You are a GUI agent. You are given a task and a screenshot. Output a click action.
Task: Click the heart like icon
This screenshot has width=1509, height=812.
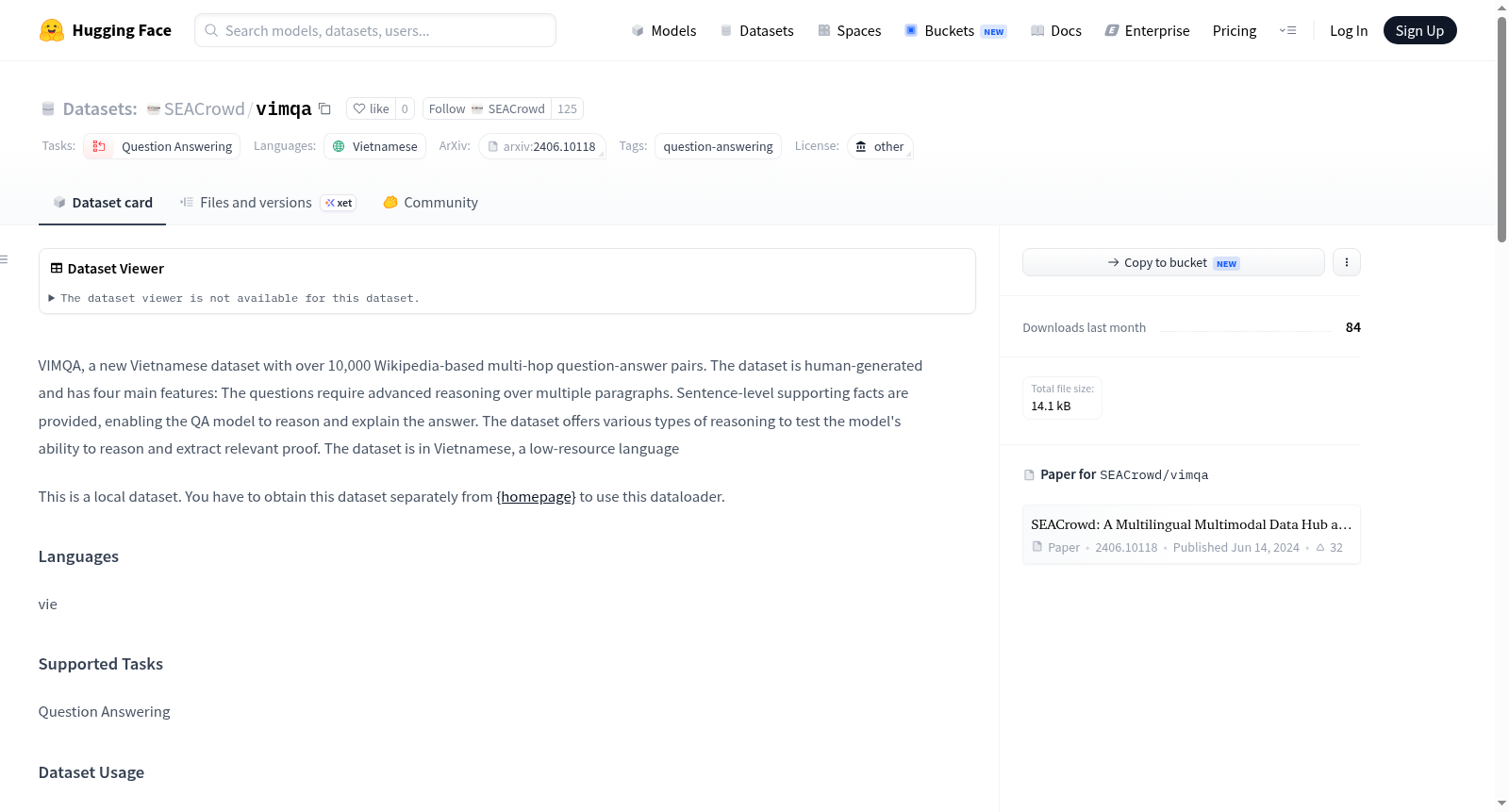359,108
